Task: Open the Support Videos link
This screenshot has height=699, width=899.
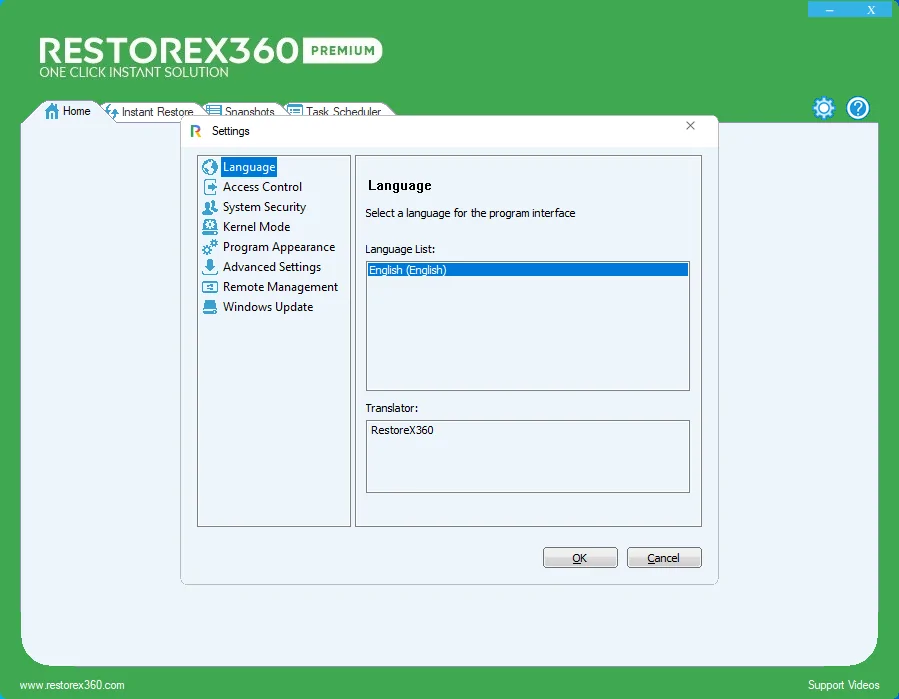Action: pyautogui.click(x=843, y=685)
